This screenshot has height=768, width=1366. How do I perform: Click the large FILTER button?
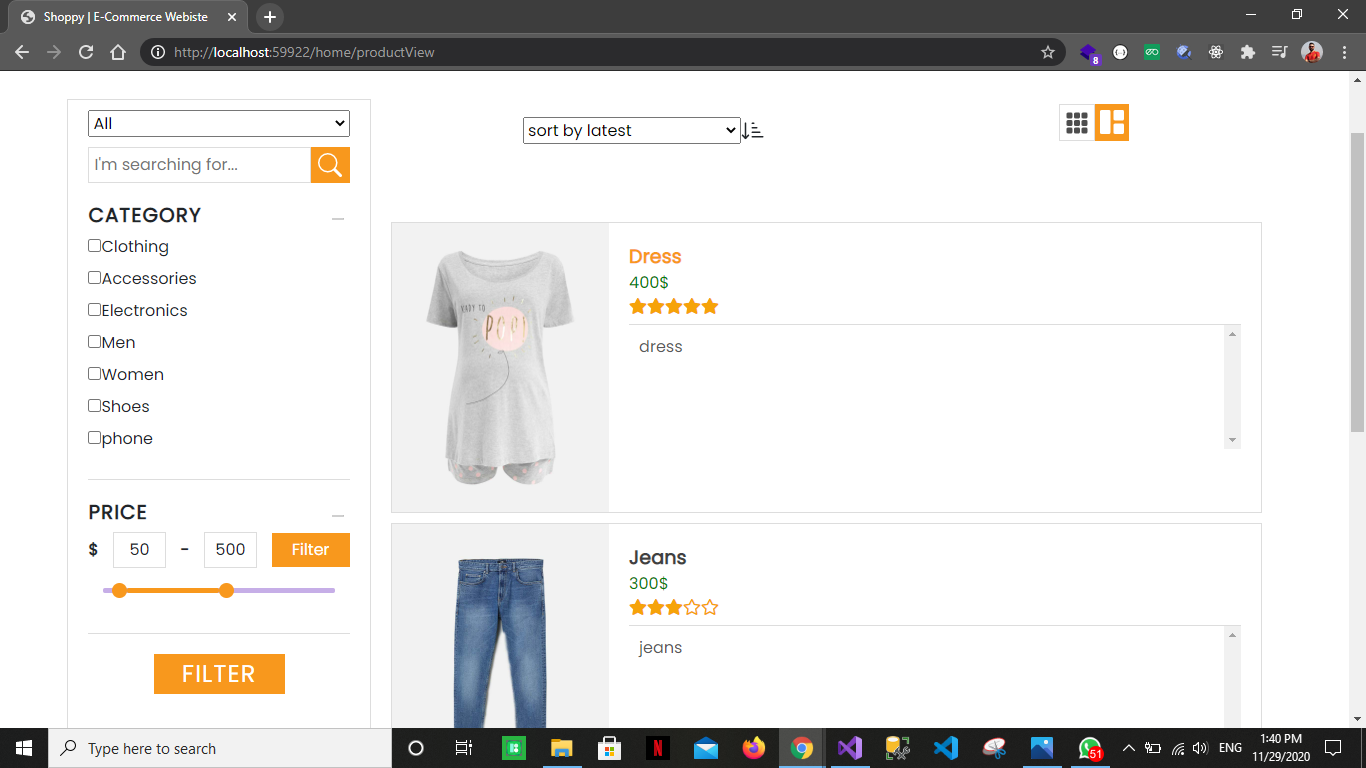click(219, 674)
